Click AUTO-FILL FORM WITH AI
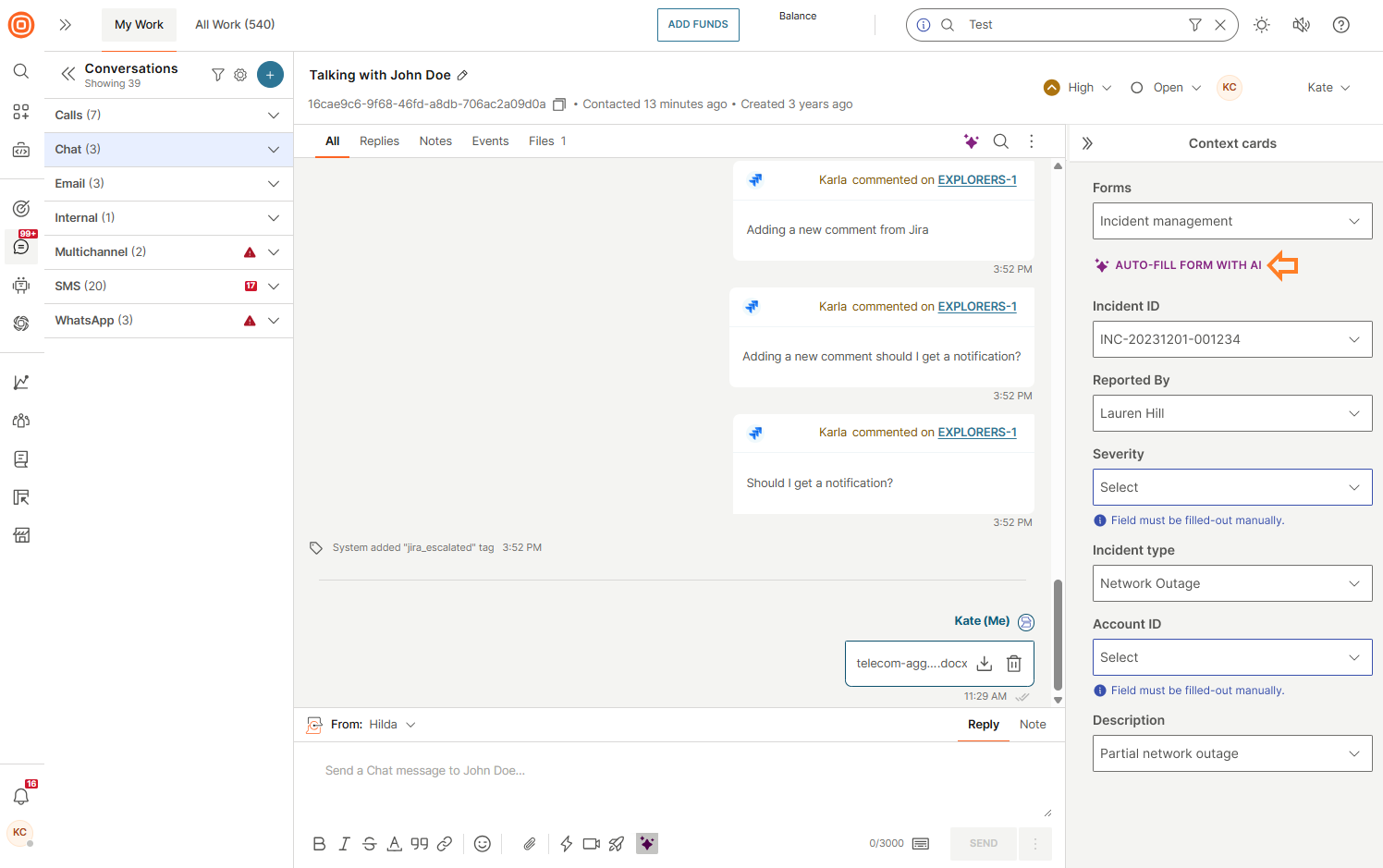The image size is (1383, 868). pyautogui.click(x=1186, y=264)
